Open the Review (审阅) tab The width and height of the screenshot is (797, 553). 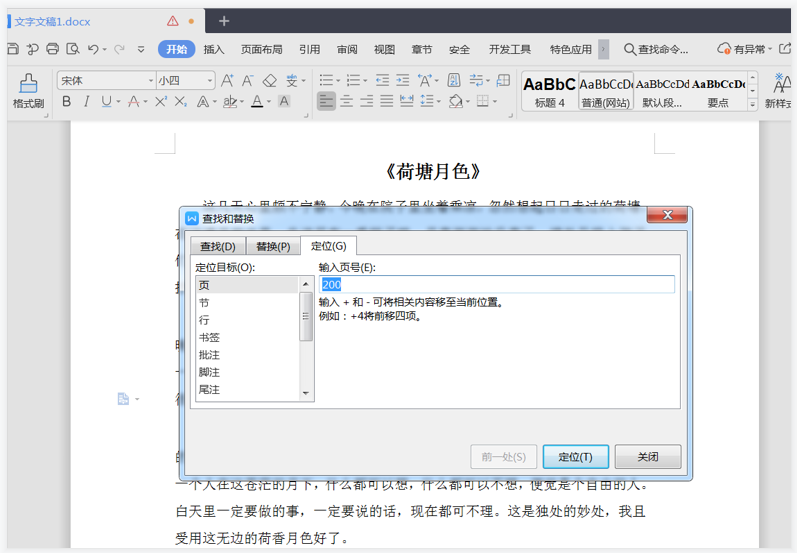(x=347, y=49)
